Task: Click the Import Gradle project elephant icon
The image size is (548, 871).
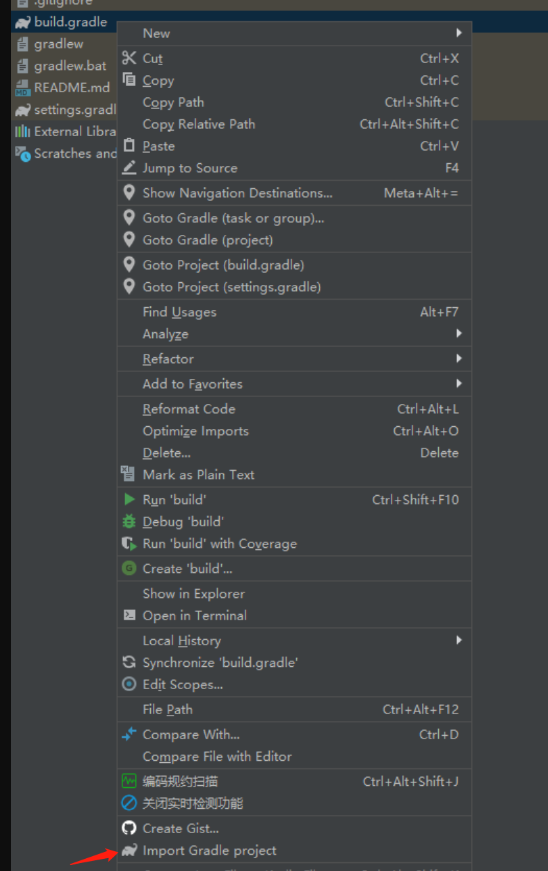Action: tap(129, 850)
